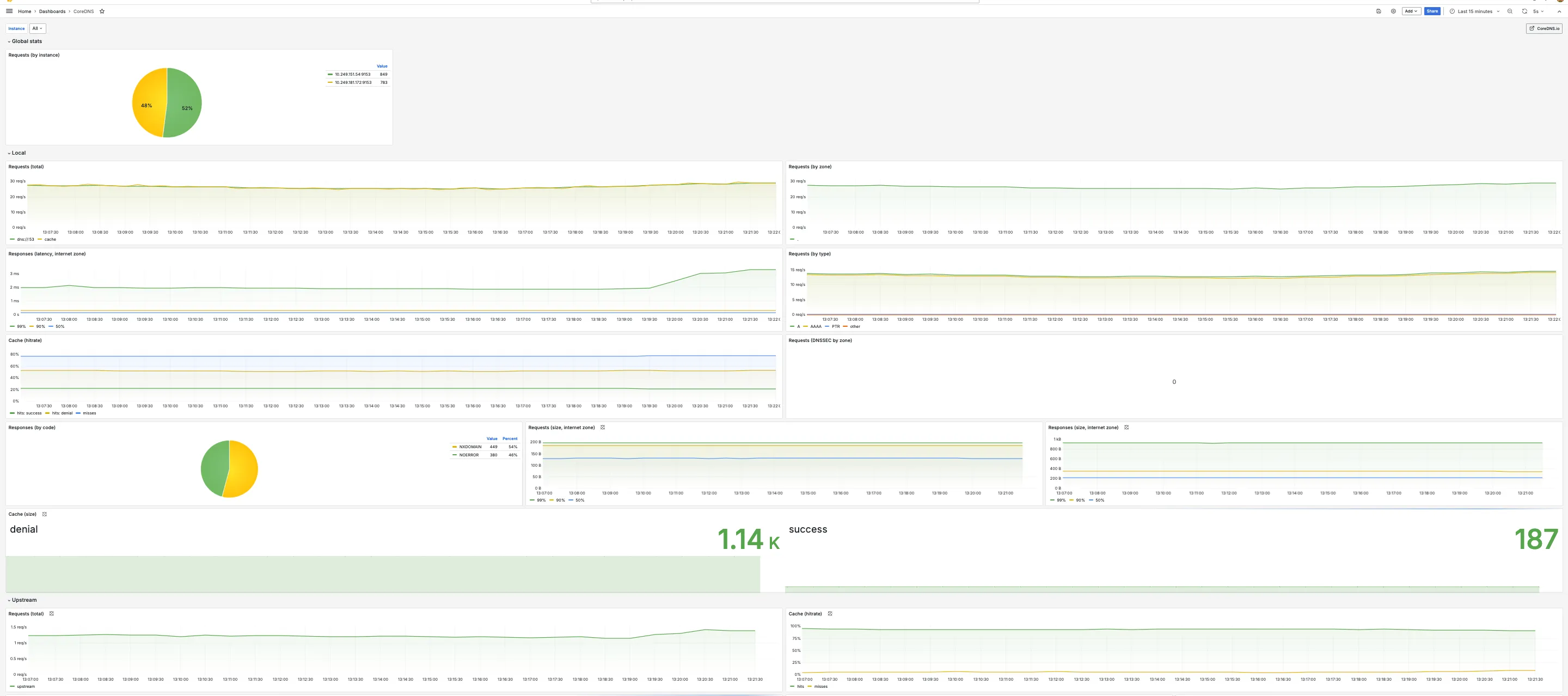Click the zoom out time range icon
This screenshot has width=1568, height=696.
(1510, 11)
